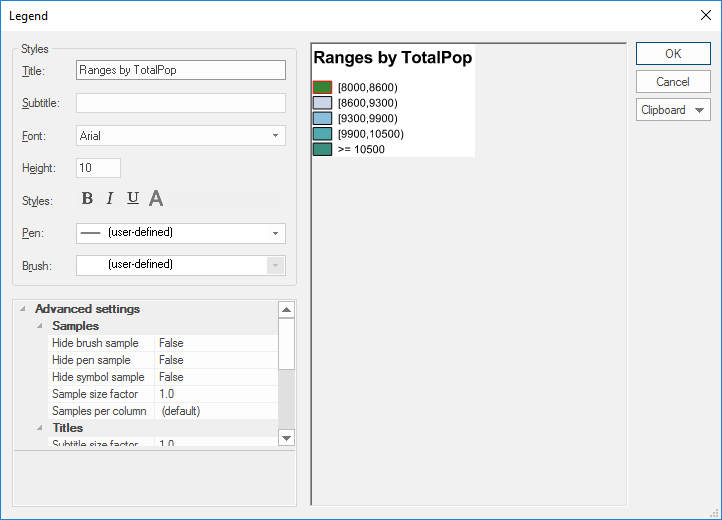
Task: Click the Title text field
Action: pyautogui.click(x=180, y=70)
